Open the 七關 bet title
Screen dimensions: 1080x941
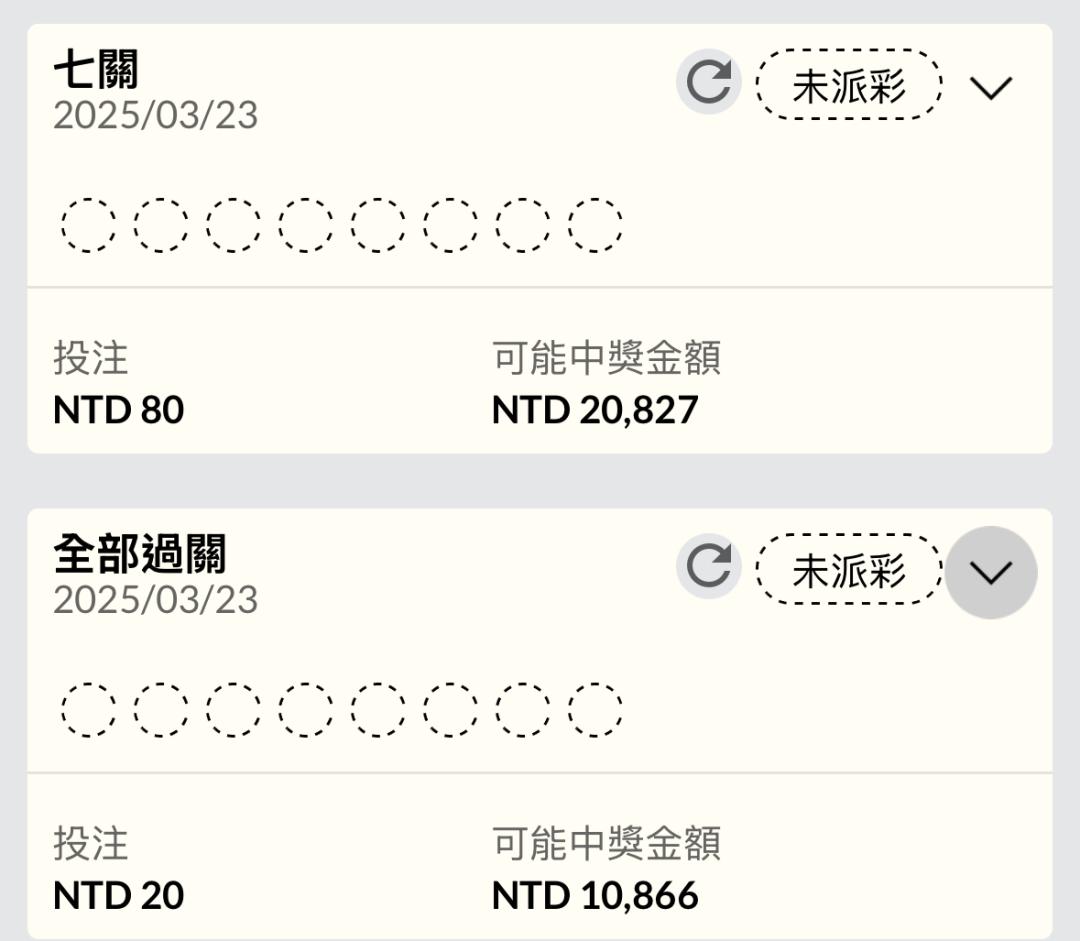[x=96, y=70]
